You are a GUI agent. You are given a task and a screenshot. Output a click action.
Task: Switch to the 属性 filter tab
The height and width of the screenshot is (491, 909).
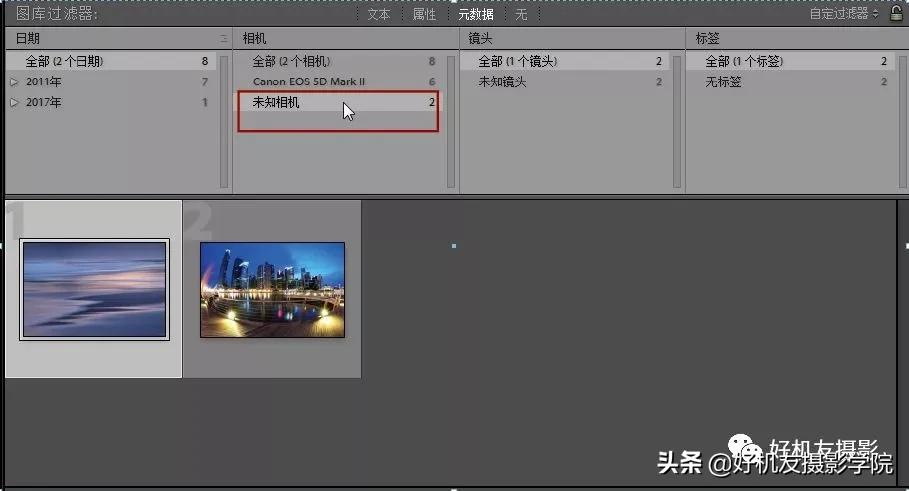[x=424, y=14]
